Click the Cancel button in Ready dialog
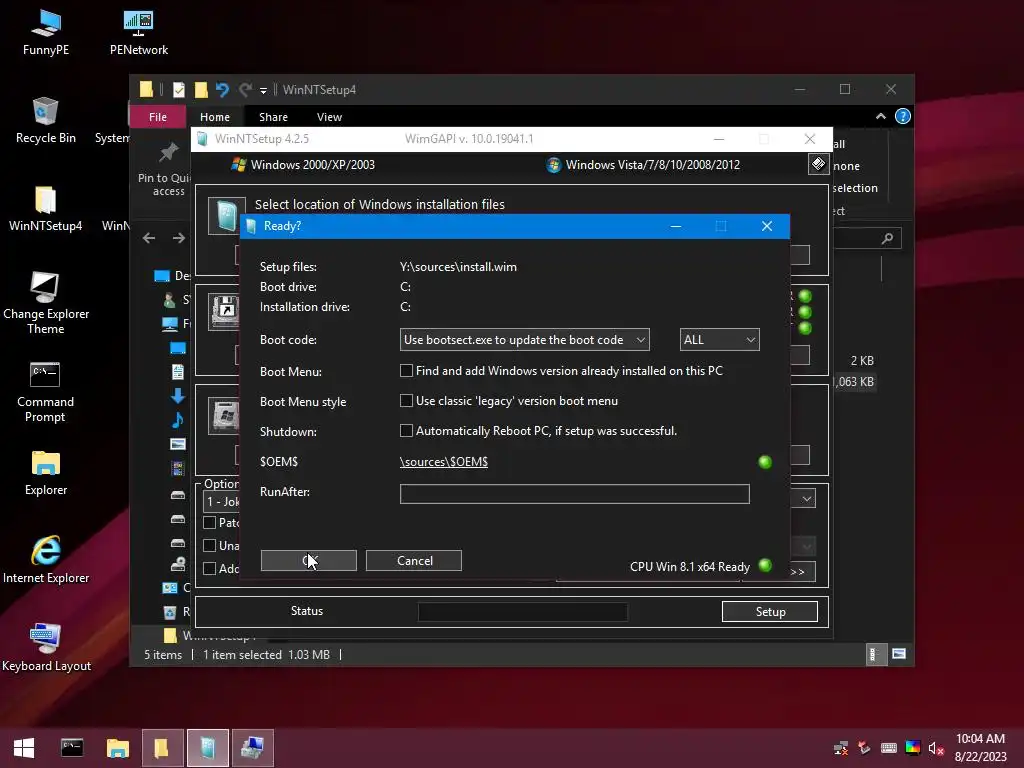Image resolution: width=1024 pixels, height=768 pixels. [414, 560]
